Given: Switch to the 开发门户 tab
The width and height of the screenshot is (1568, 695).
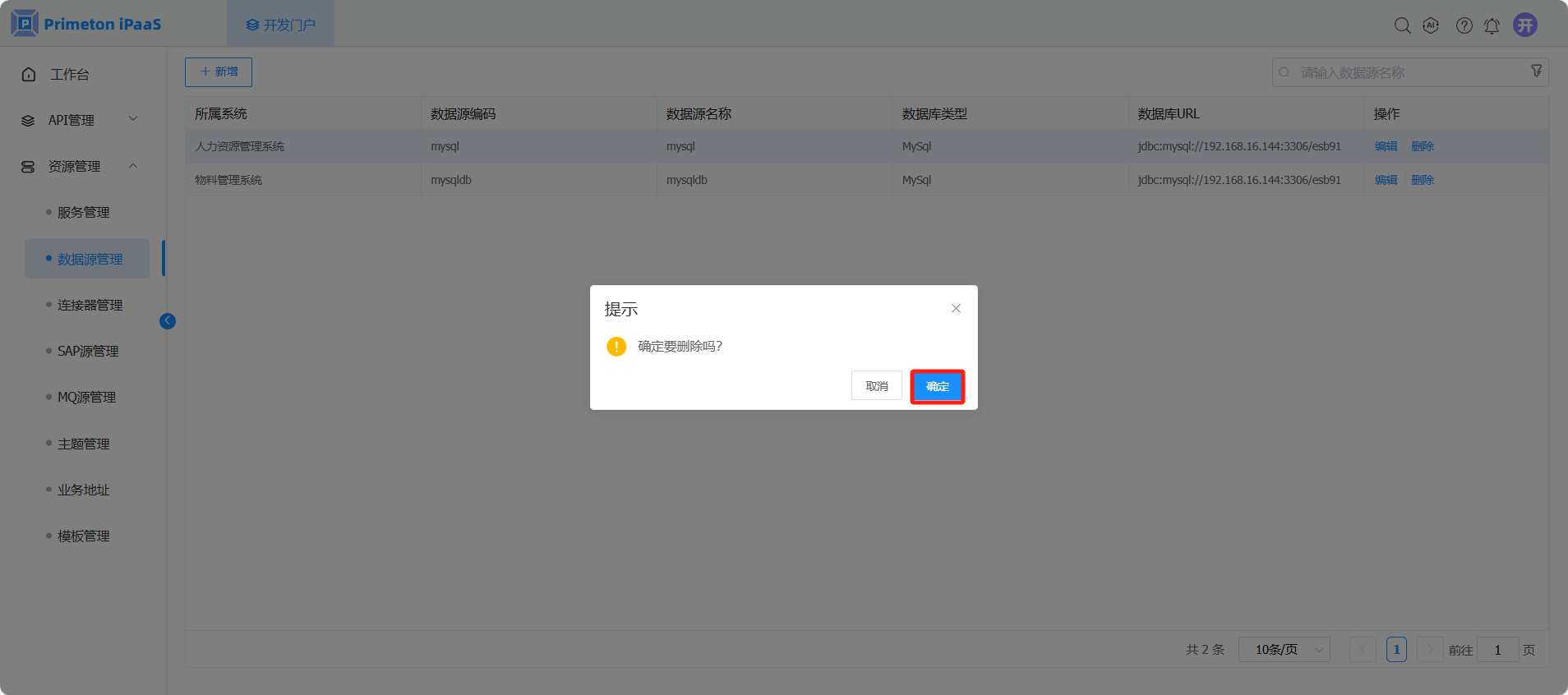Looking at the screenshot, I should click(x=280, y=25).
